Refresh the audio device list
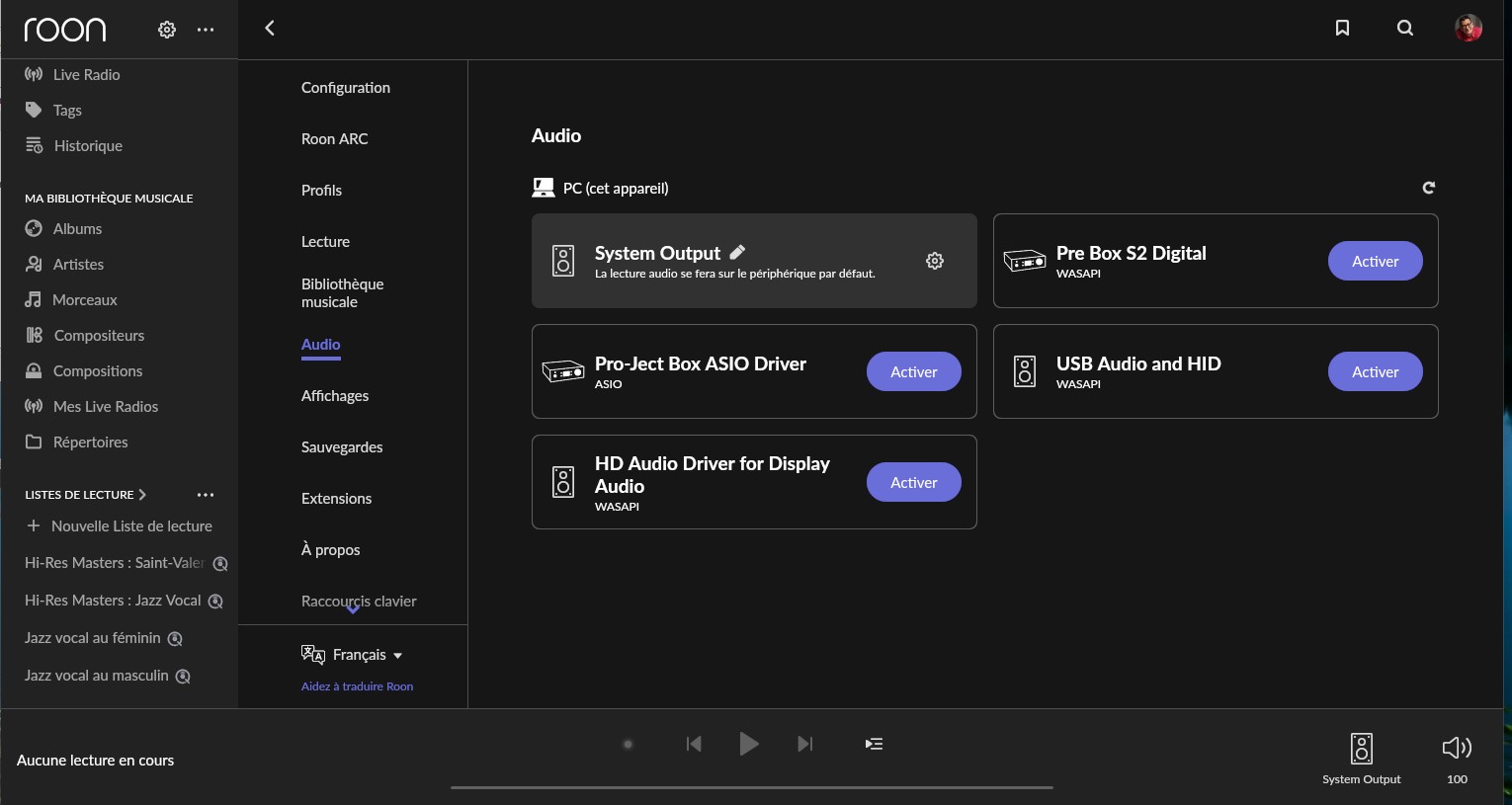Screen dimensions: 1512x805 pyautogui.click(x=1428, y=188)
